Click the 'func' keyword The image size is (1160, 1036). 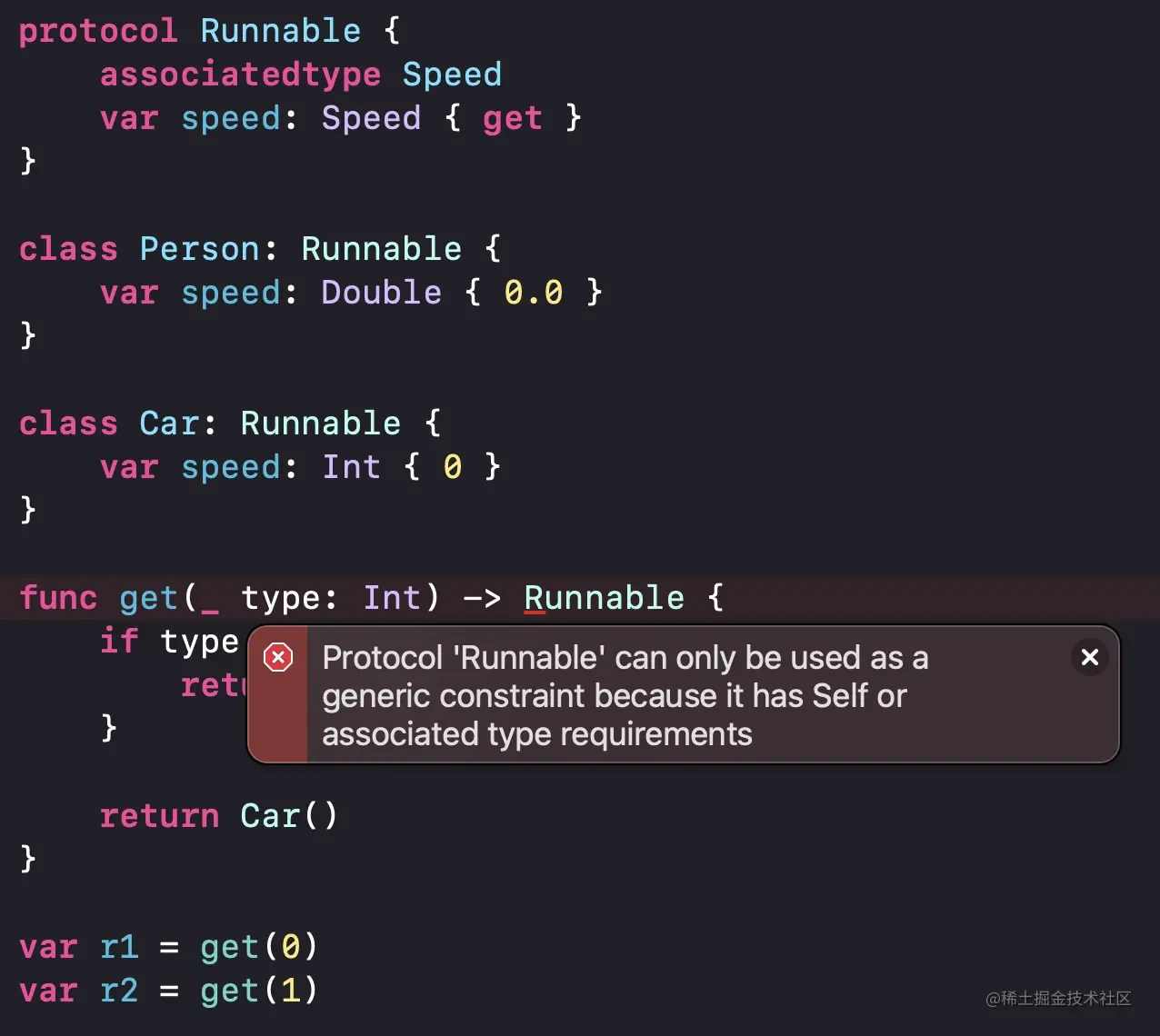(58, 598)
